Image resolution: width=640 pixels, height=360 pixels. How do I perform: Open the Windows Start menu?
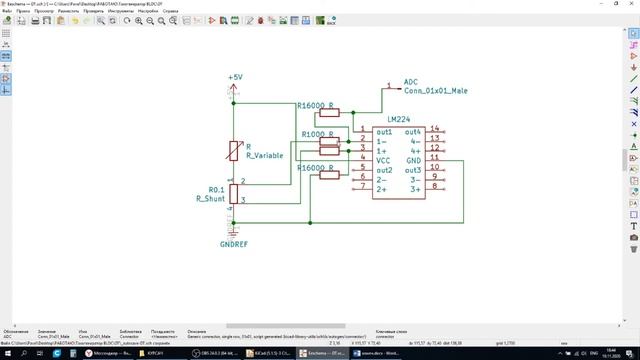pyautogui.click(x=8, y=353)
